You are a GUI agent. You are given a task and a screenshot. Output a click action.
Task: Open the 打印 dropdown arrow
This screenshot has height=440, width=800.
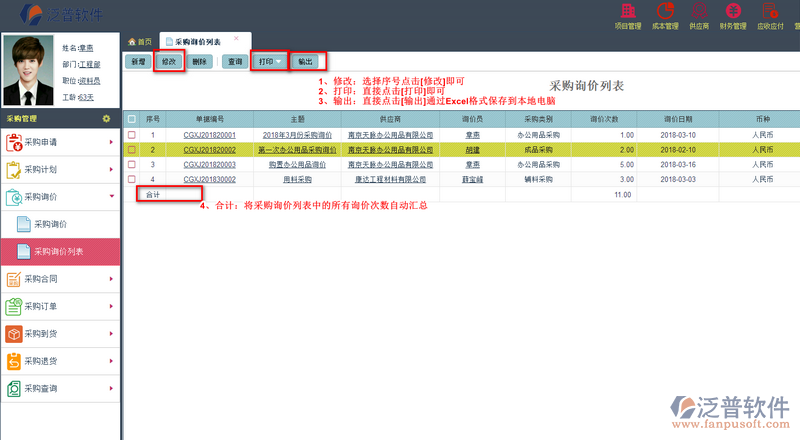coord(279,62)
